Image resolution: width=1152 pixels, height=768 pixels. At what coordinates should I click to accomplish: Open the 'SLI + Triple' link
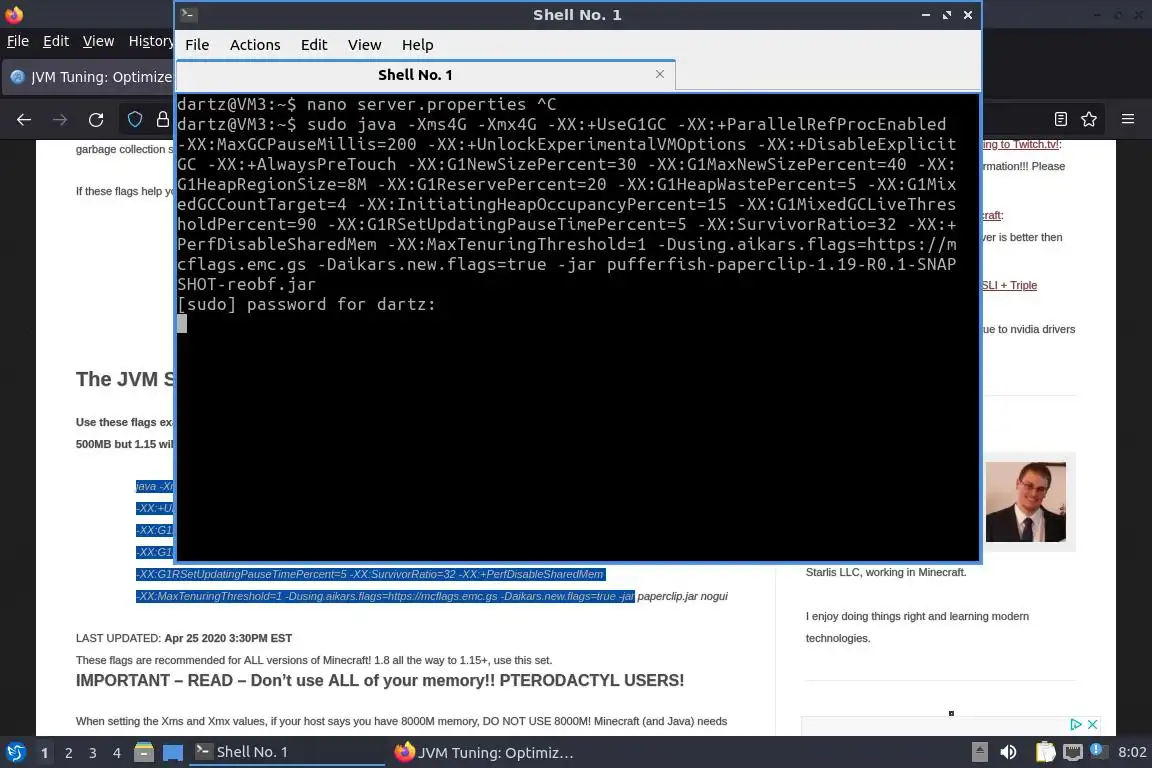click(1009, 285)
